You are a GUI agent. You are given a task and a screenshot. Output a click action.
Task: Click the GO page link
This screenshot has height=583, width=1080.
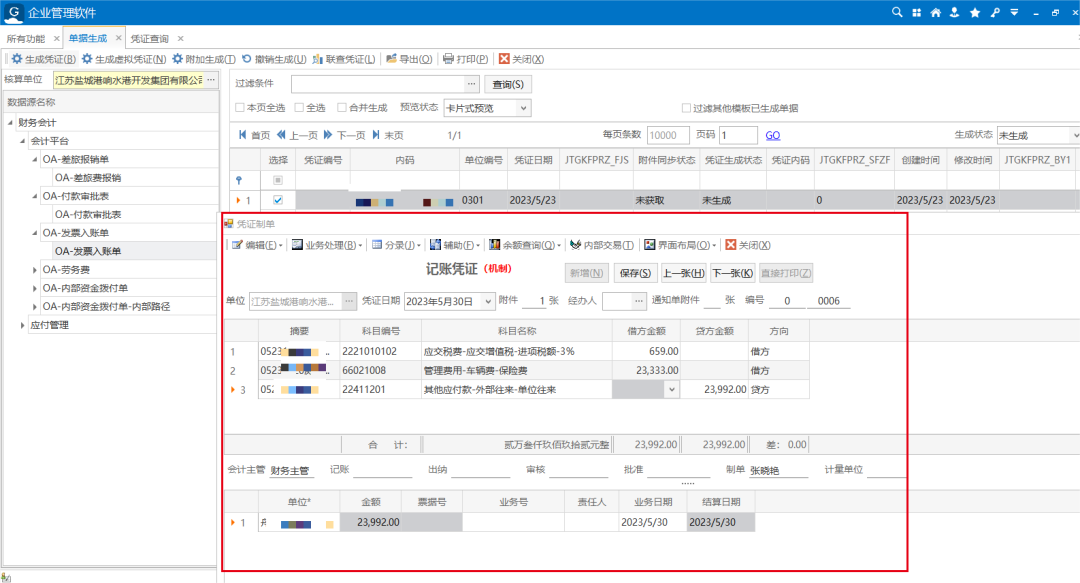pyautogui.click(x=773, y=135)
